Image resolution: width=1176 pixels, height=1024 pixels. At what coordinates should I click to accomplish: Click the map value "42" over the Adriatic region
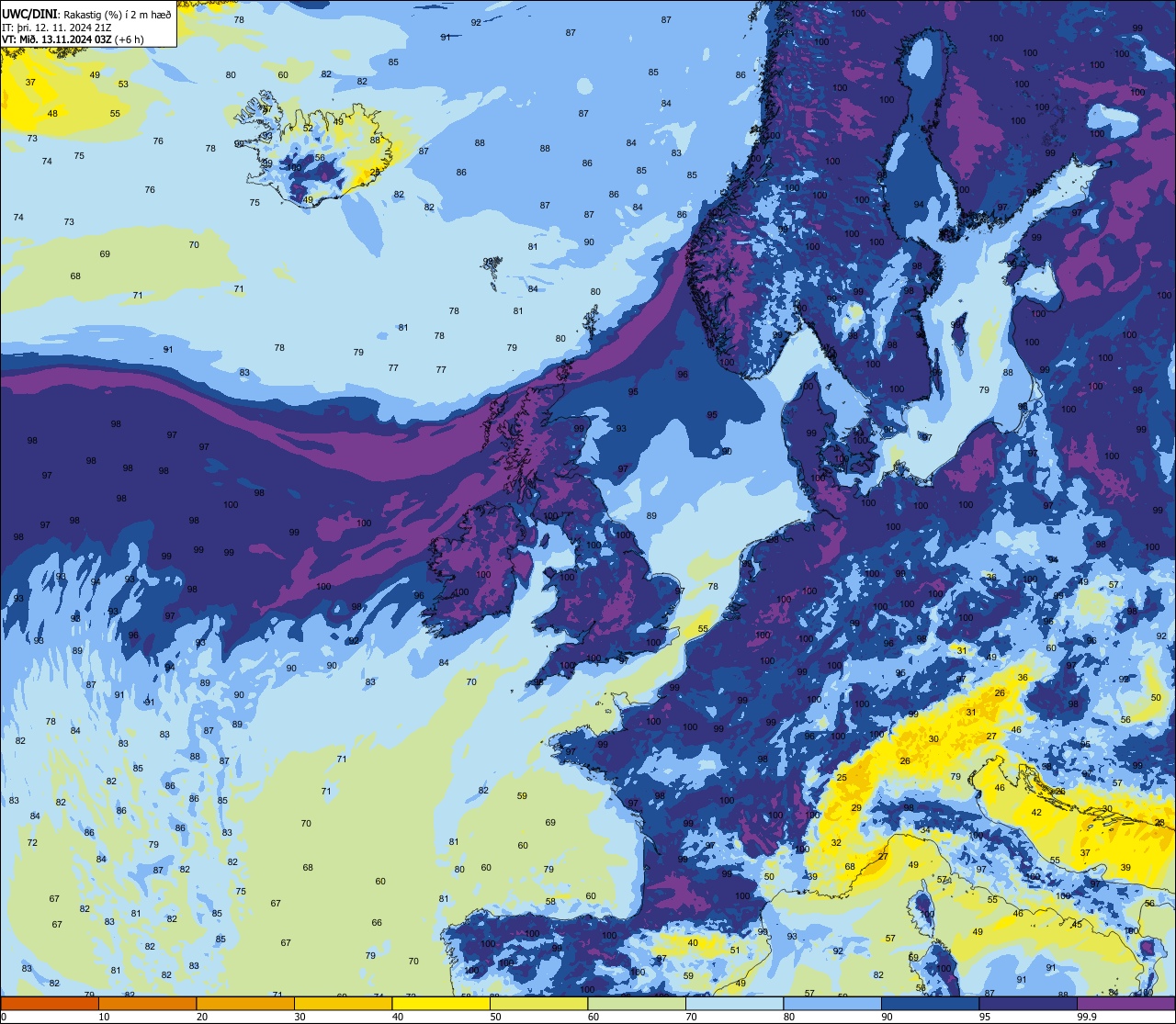click(x=1036, y=813)
